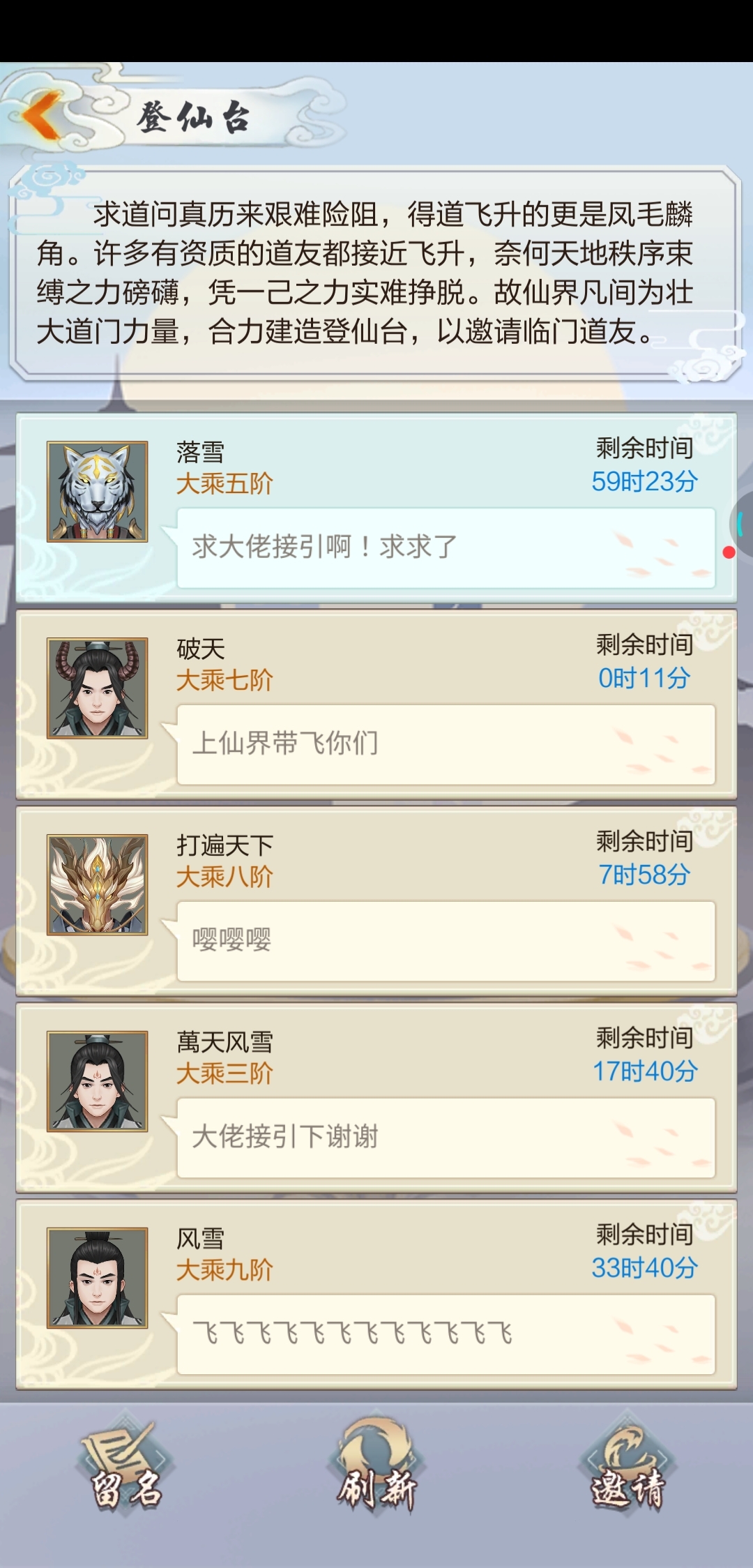Open the side floating handle at right edge
The height and width of the screenshot is (1568, 753).
(x=742, y=523)
